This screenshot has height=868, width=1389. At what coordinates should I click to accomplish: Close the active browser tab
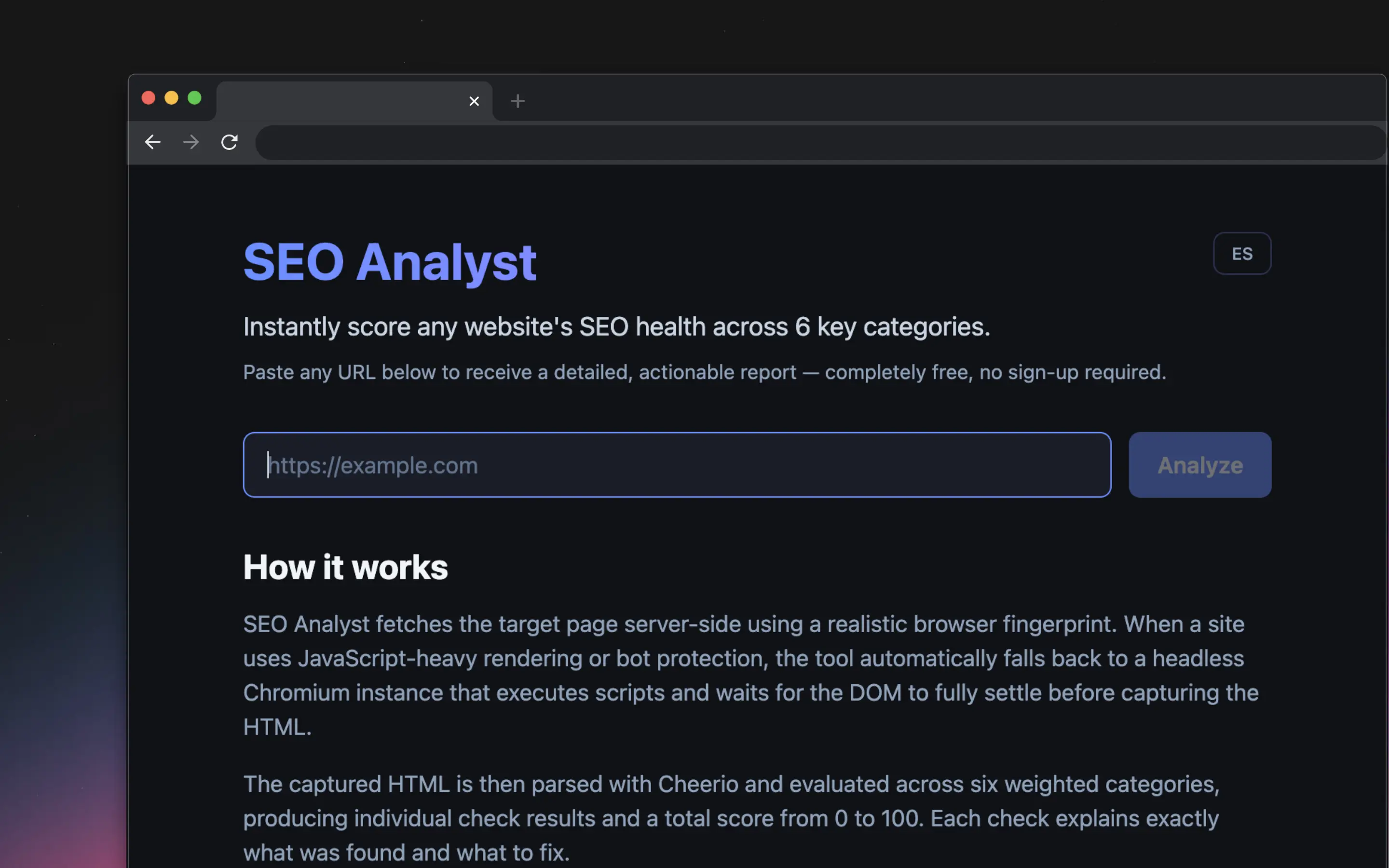474,101
